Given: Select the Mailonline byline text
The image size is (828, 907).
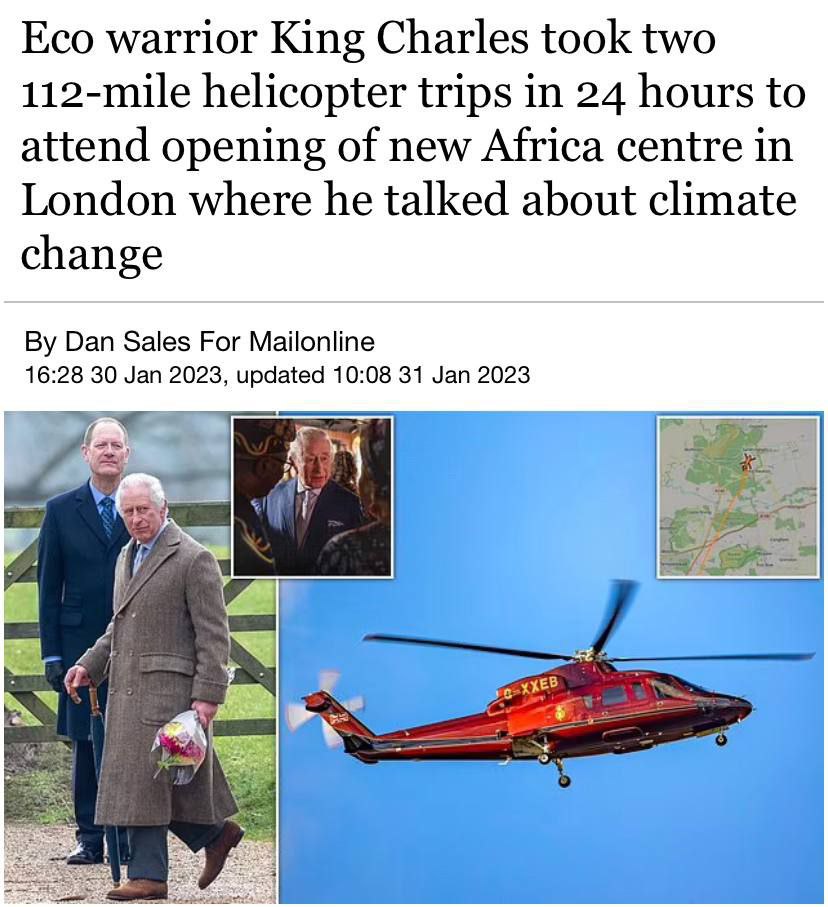Looking at the screenshot, I should (x=312, y=341).
